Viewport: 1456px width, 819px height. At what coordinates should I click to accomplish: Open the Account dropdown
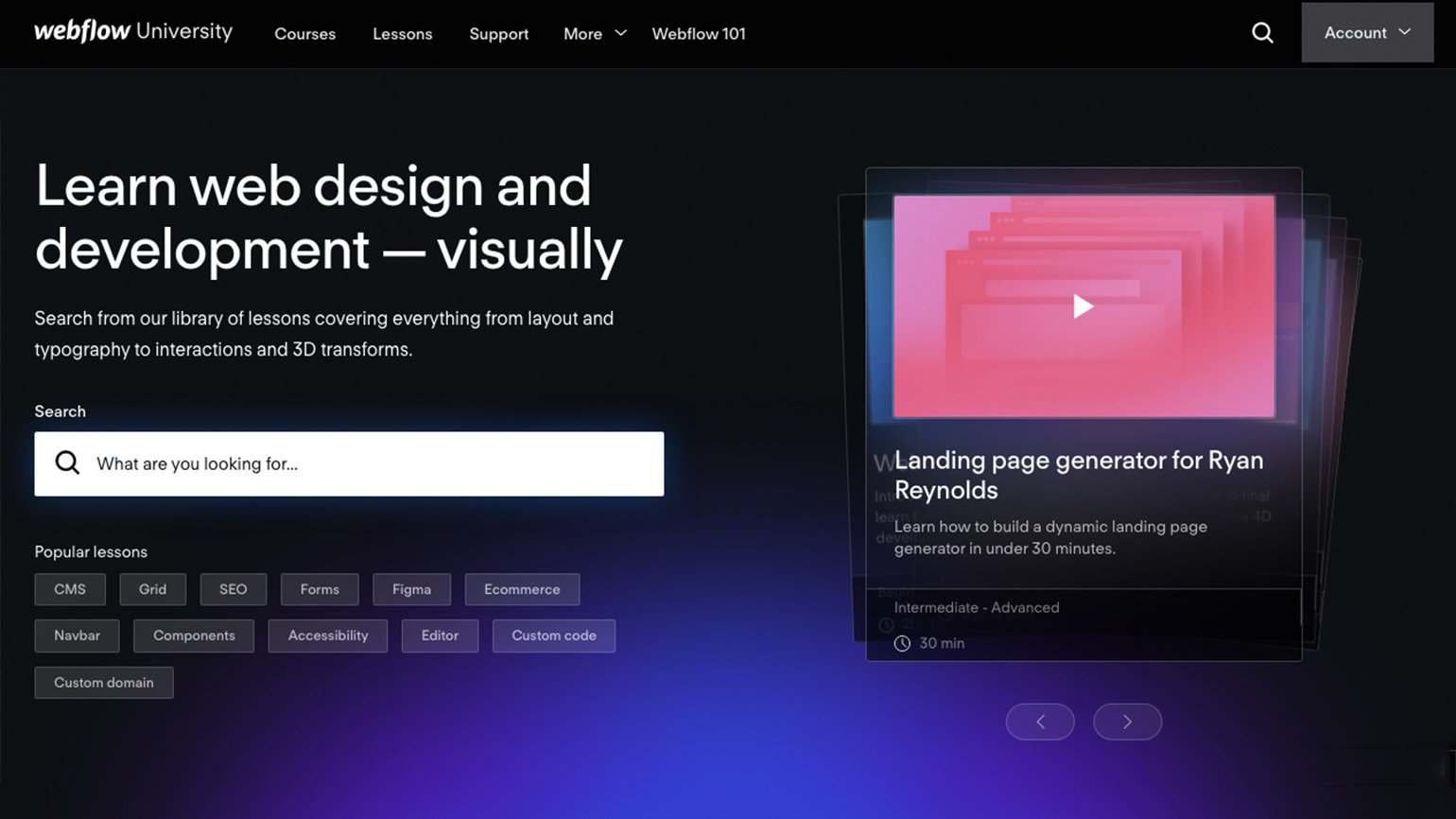(x=1367, y=32)
